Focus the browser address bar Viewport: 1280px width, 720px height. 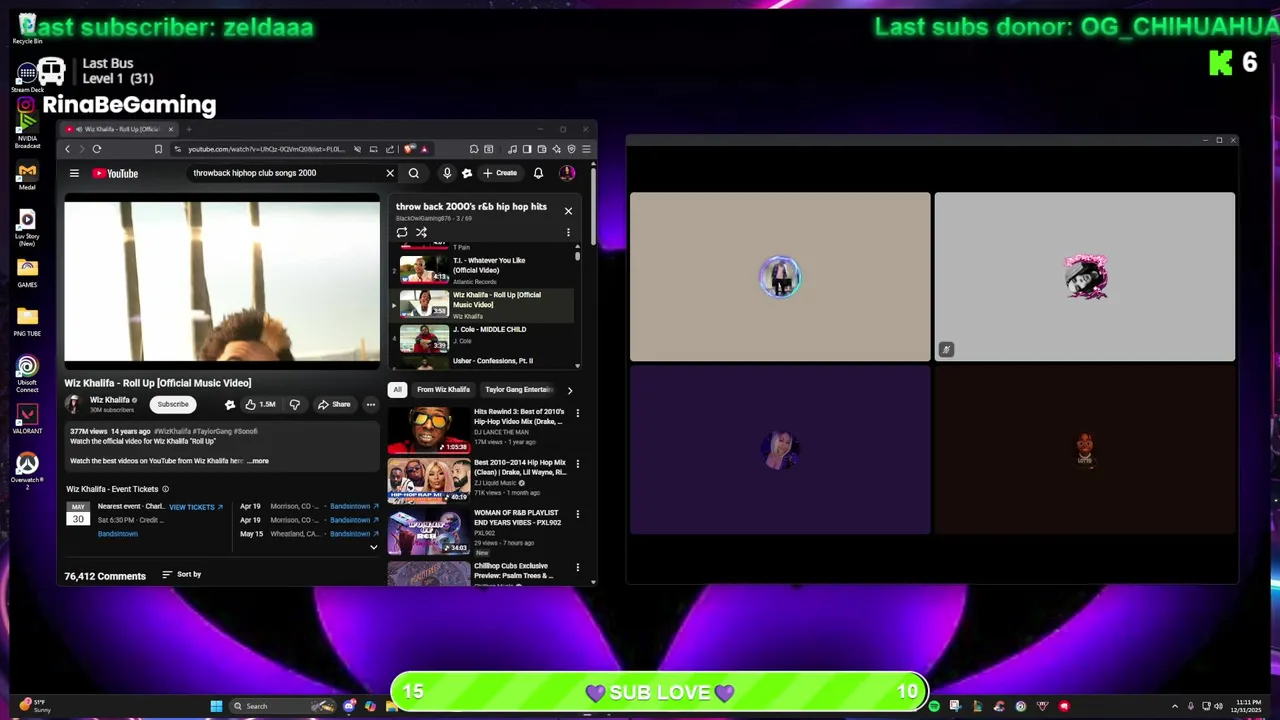265,149
